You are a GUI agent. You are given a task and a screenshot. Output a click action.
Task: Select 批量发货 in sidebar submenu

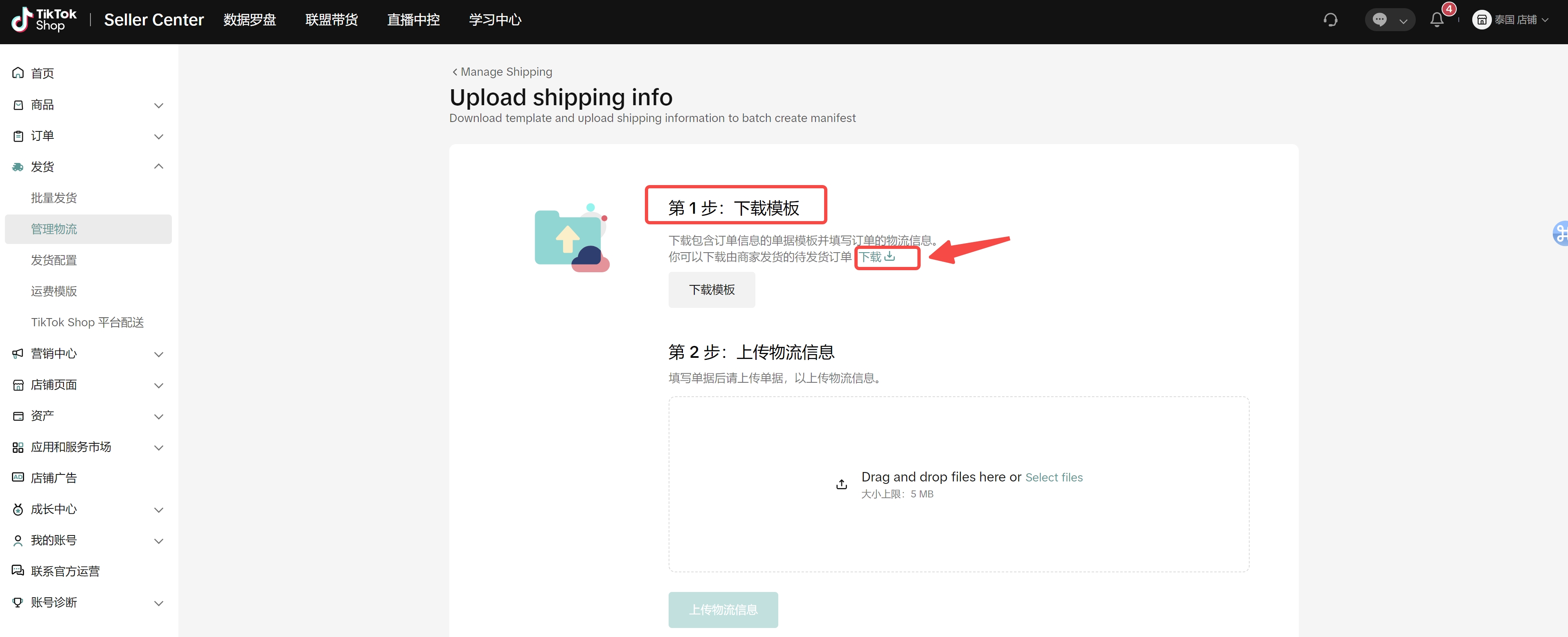coord(54,198)
